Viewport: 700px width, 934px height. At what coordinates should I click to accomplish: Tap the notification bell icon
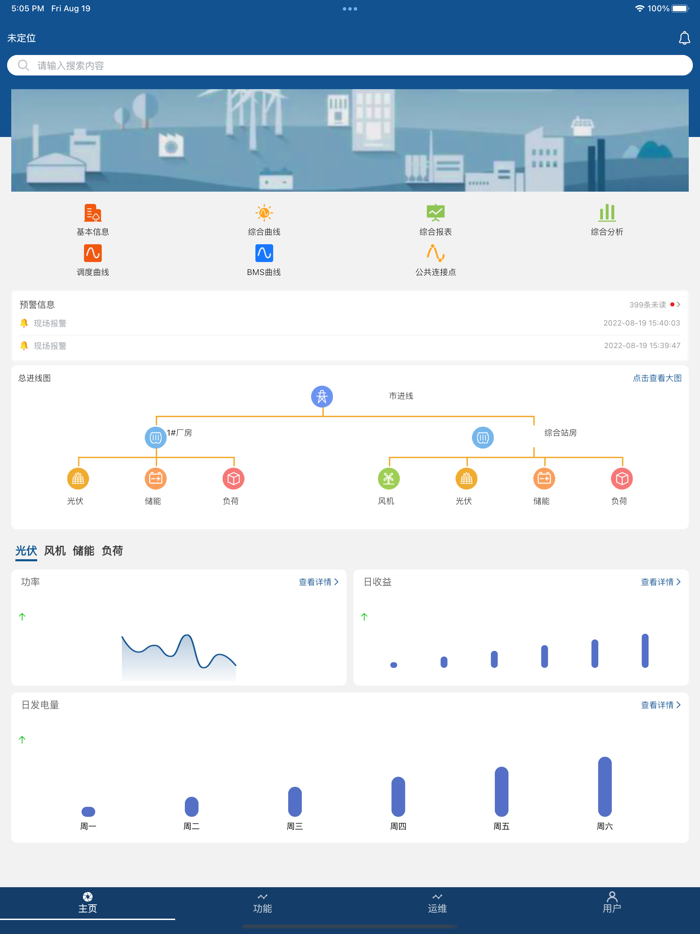685,38
